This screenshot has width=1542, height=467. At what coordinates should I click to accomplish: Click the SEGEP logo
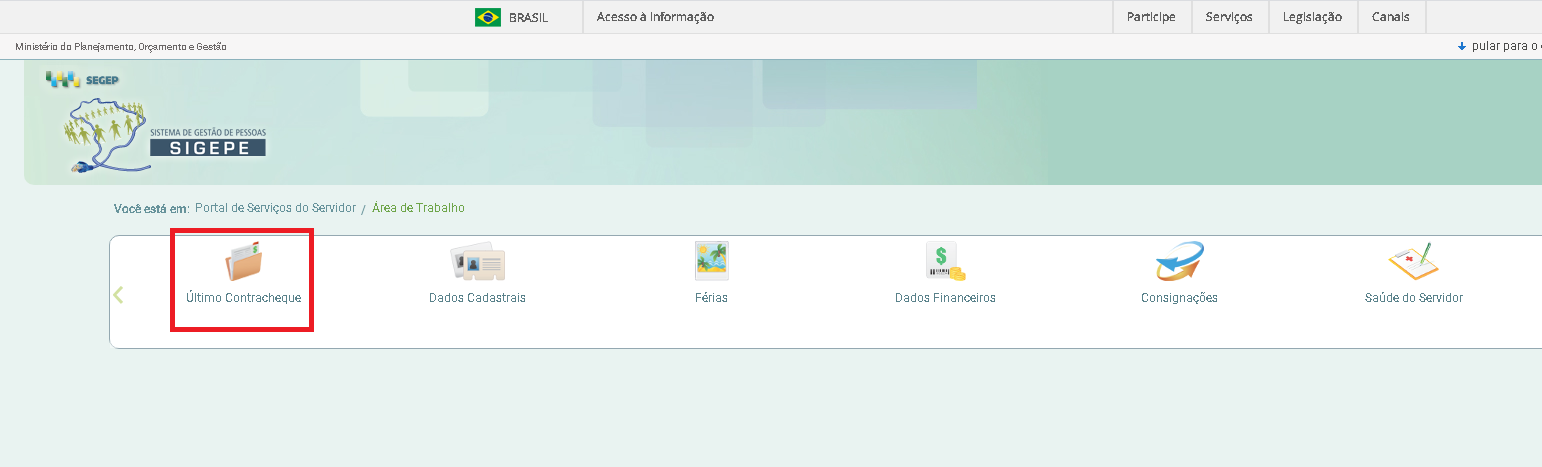coord(83,79)
